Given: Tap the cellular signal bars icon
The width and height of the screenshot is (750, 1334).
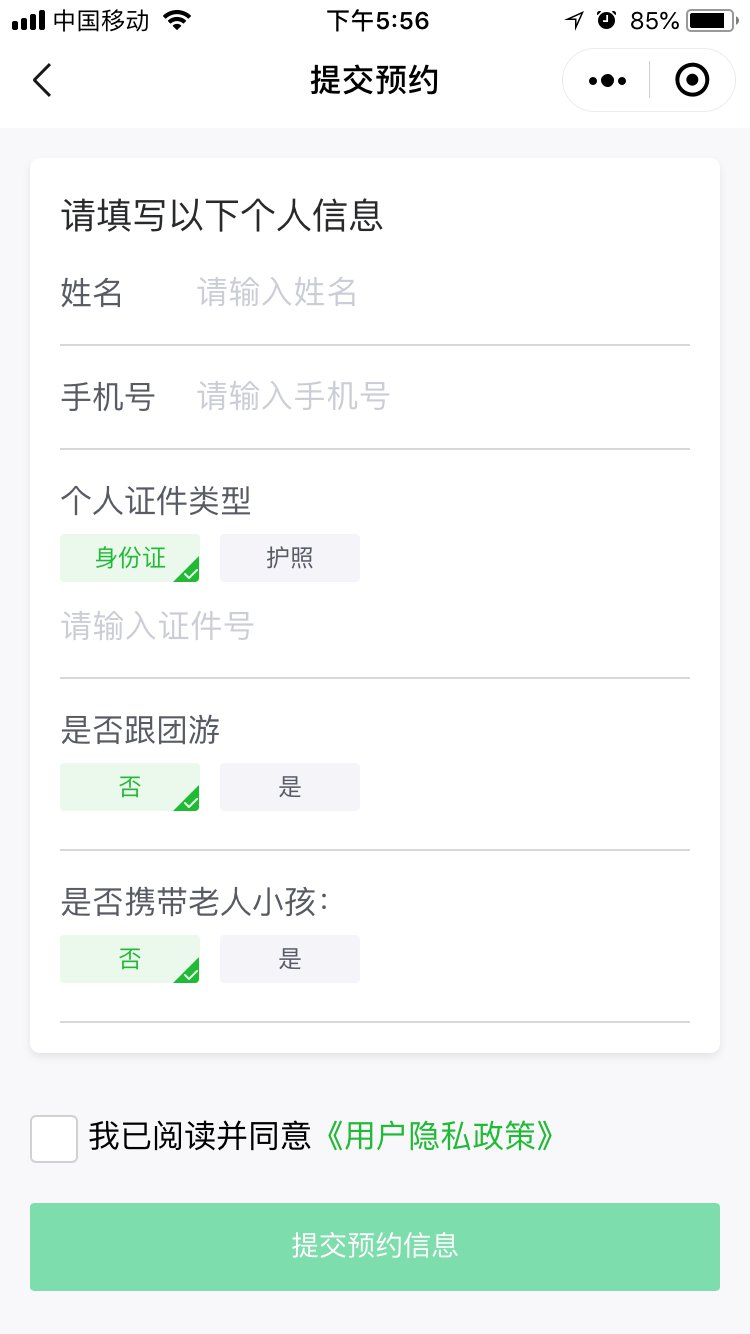Looking at the screenshot, I should [x=28, y=20].
